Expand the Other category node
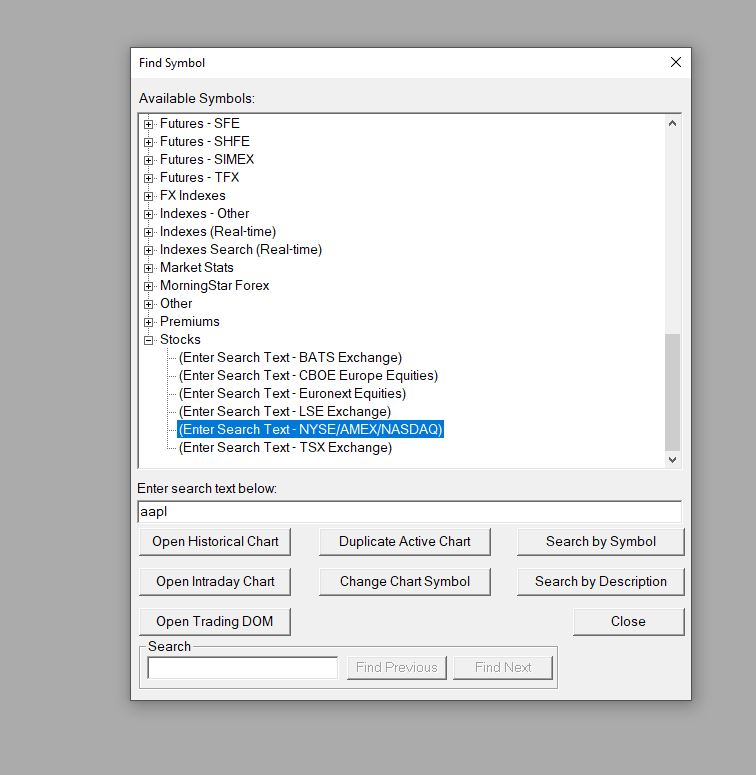The image size is (756, 775). pos(148,304)
